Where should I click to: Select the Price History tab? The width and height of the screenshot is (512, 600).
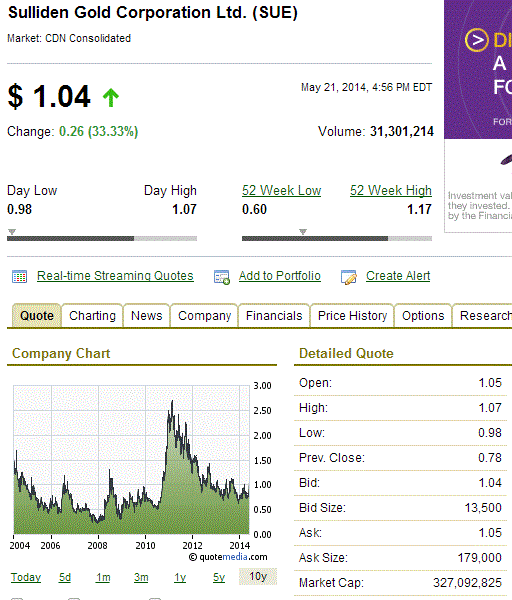352,316
